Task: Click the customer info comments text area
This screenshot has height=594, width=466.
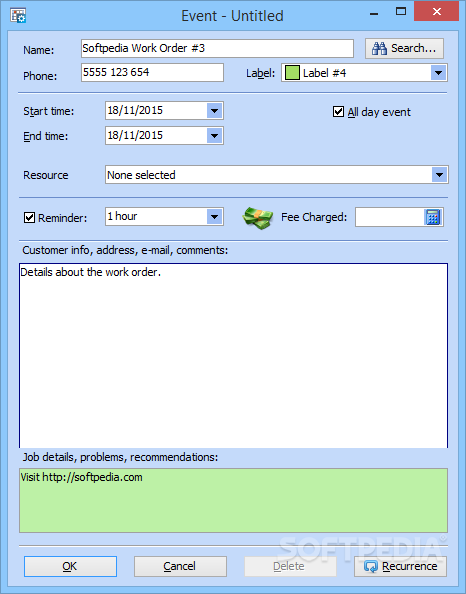Action: (x=233, y=356)
